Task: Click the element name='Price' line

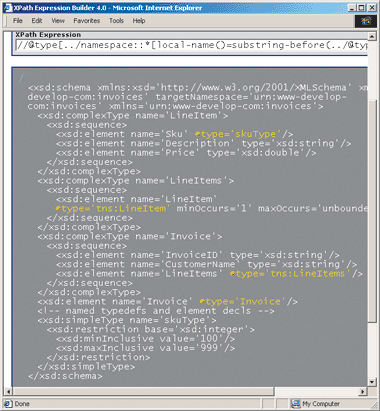Action: click(186, 153)
